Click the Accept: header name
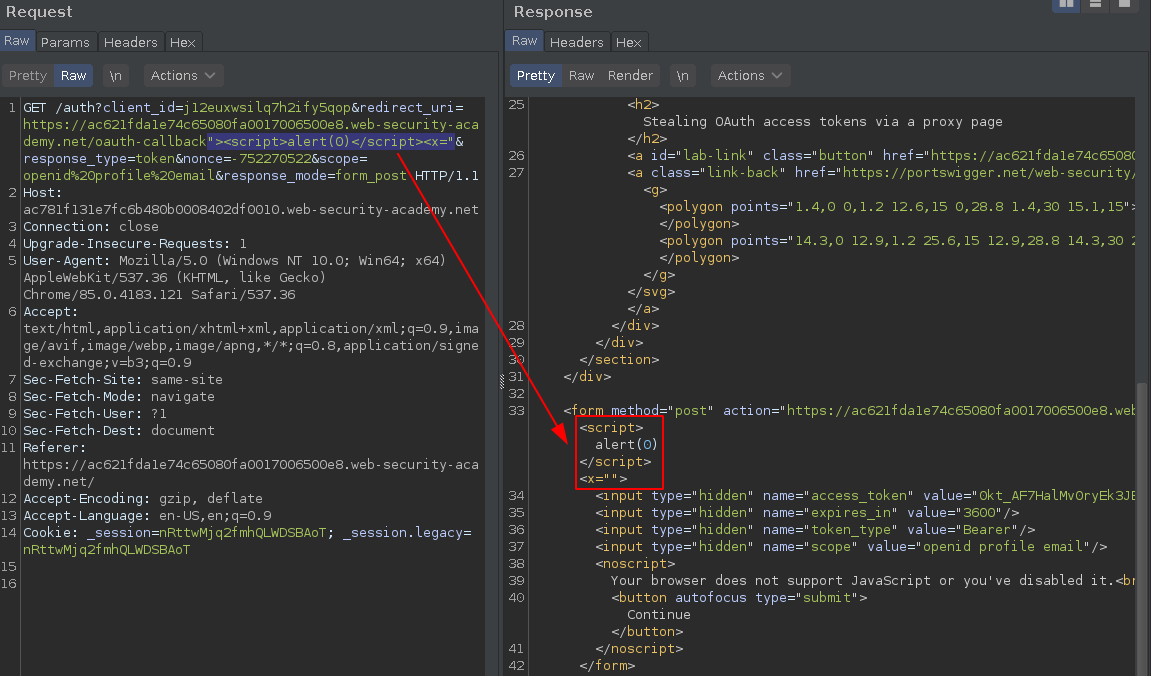The height and width of the screenshot is (676, 1151). 51,312
